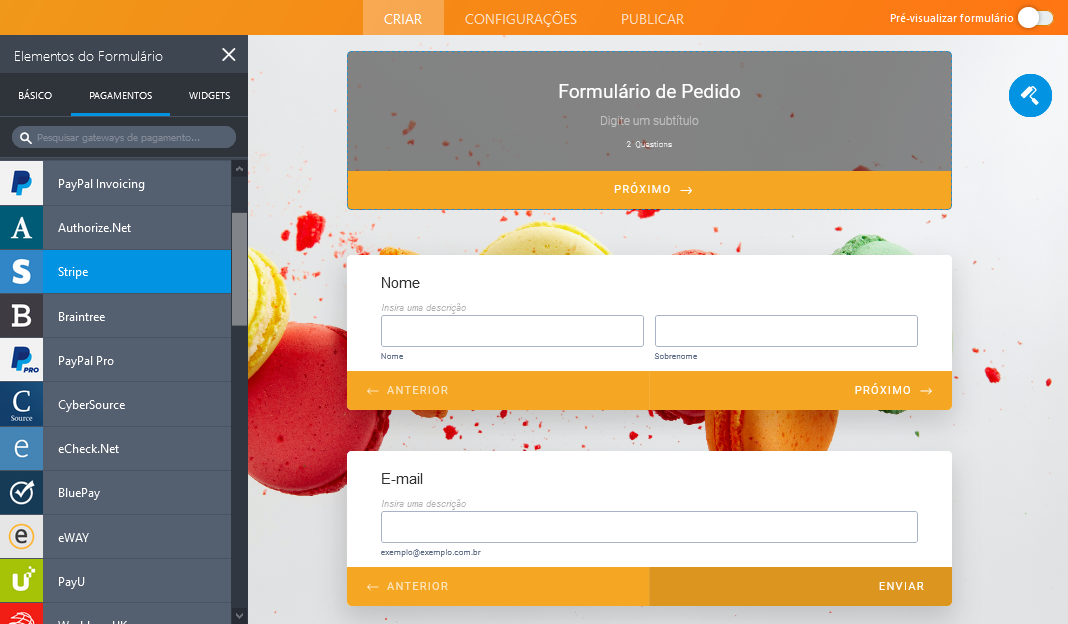Open the form designer paint roller
1068x624 pixels.
pyautogui.click(x=1030, y=95)
